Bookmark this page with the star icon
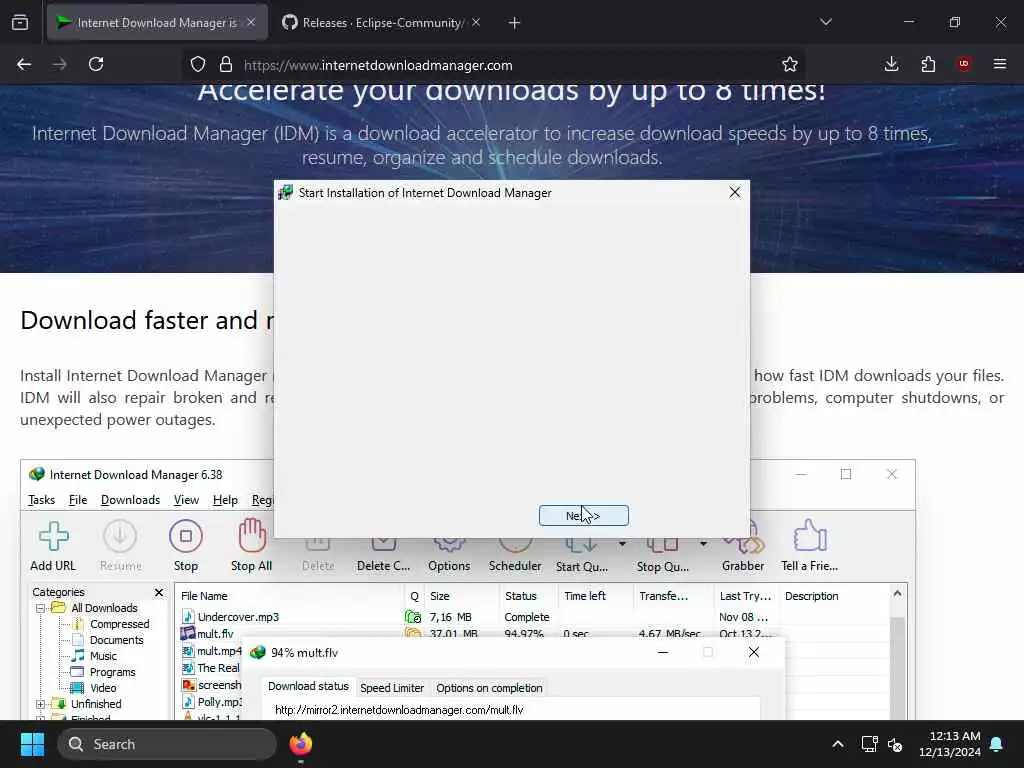 tap(790, 64)
